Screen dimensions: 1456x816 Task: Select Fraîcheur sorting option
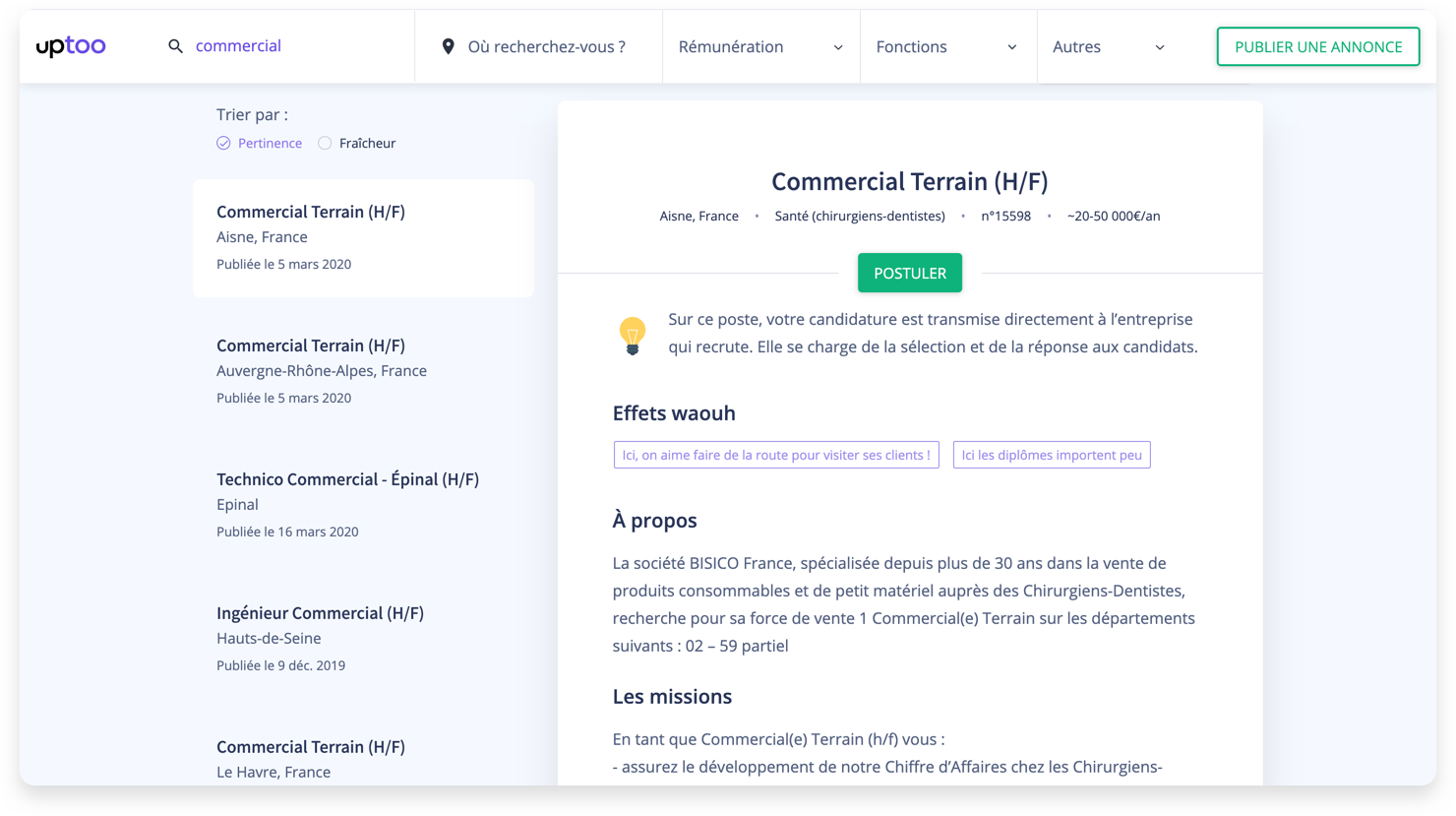[357, 143]
